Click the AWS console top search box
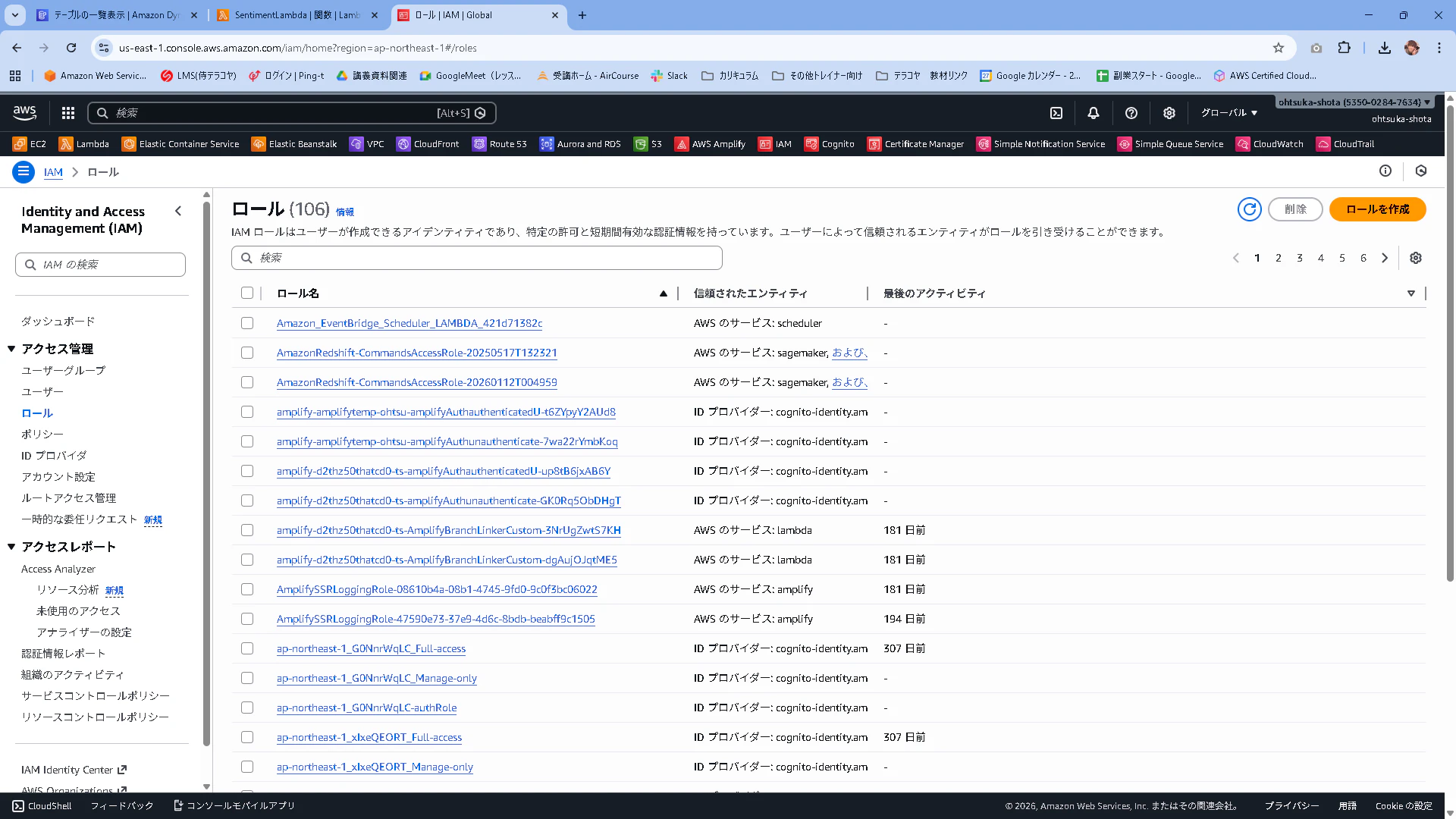The height and width of the screenshot is (819, 1456). tap(292, 113)
